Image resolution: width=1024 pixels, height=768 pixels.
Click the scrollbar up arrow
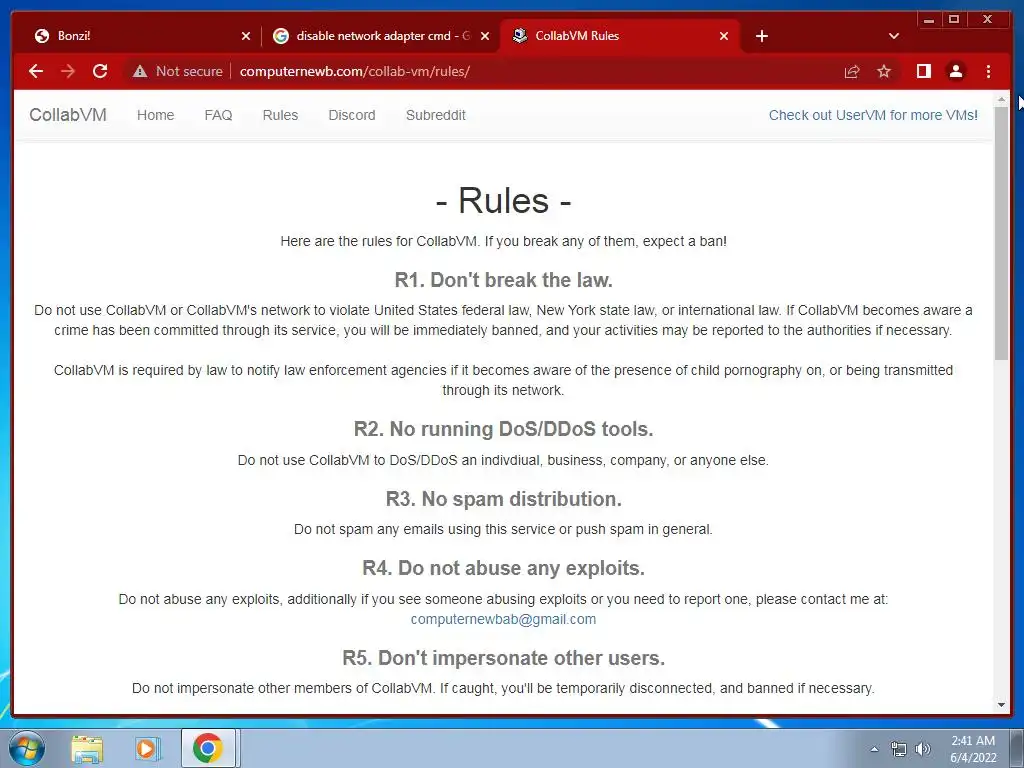coord(1002,99)
